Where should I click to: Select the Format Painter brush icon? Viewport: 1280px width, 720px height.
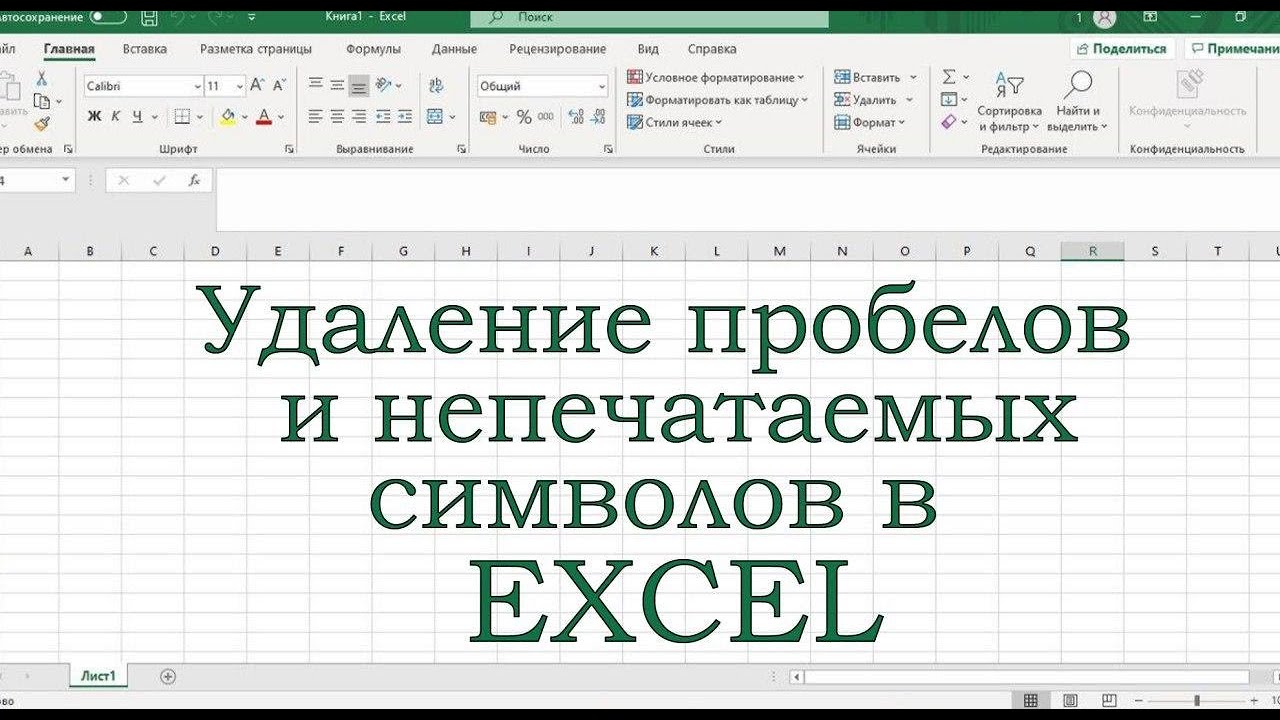tap(41, 124)
